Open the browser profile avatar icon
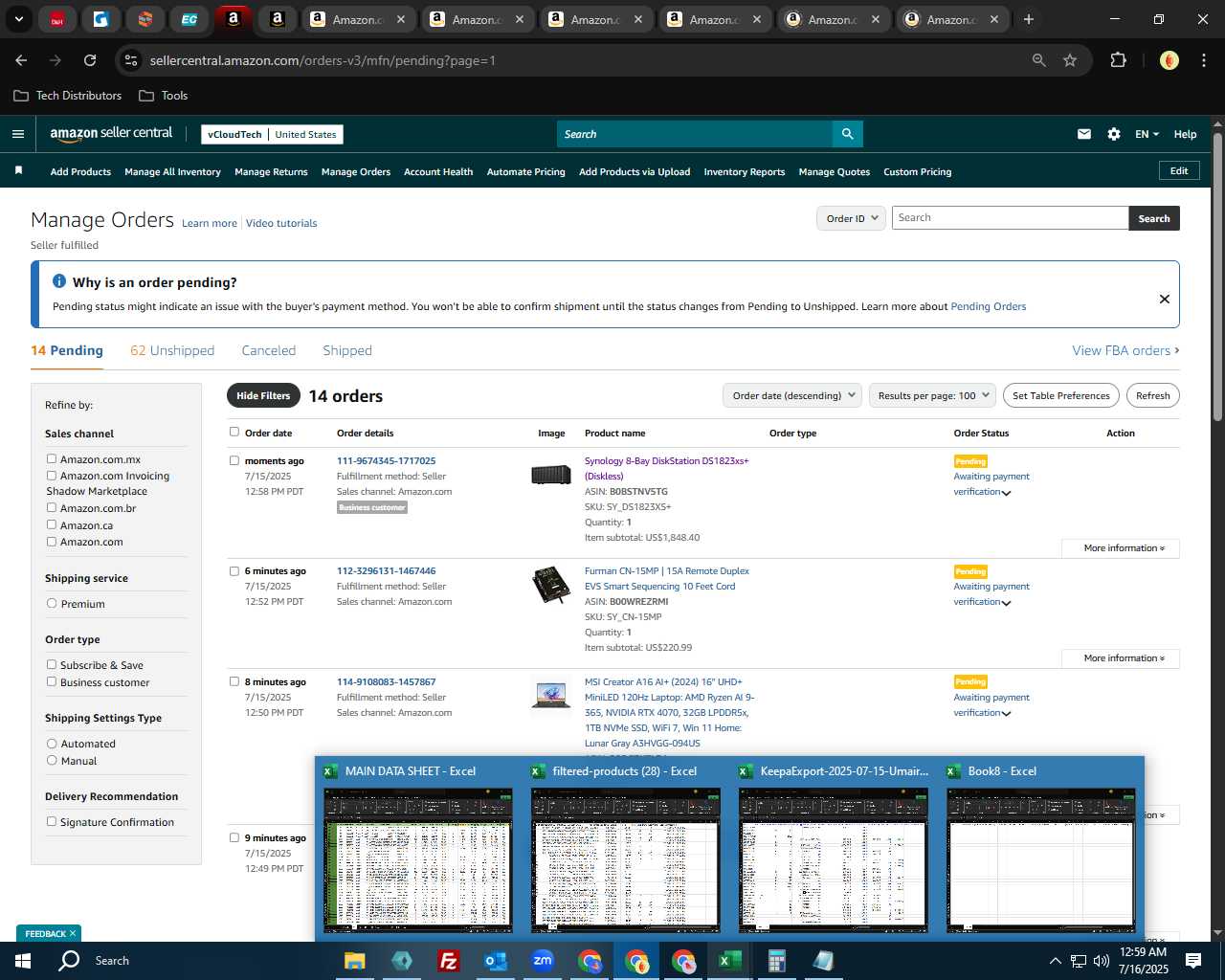Viewport: 1225px width, 980px height. 1169,60
